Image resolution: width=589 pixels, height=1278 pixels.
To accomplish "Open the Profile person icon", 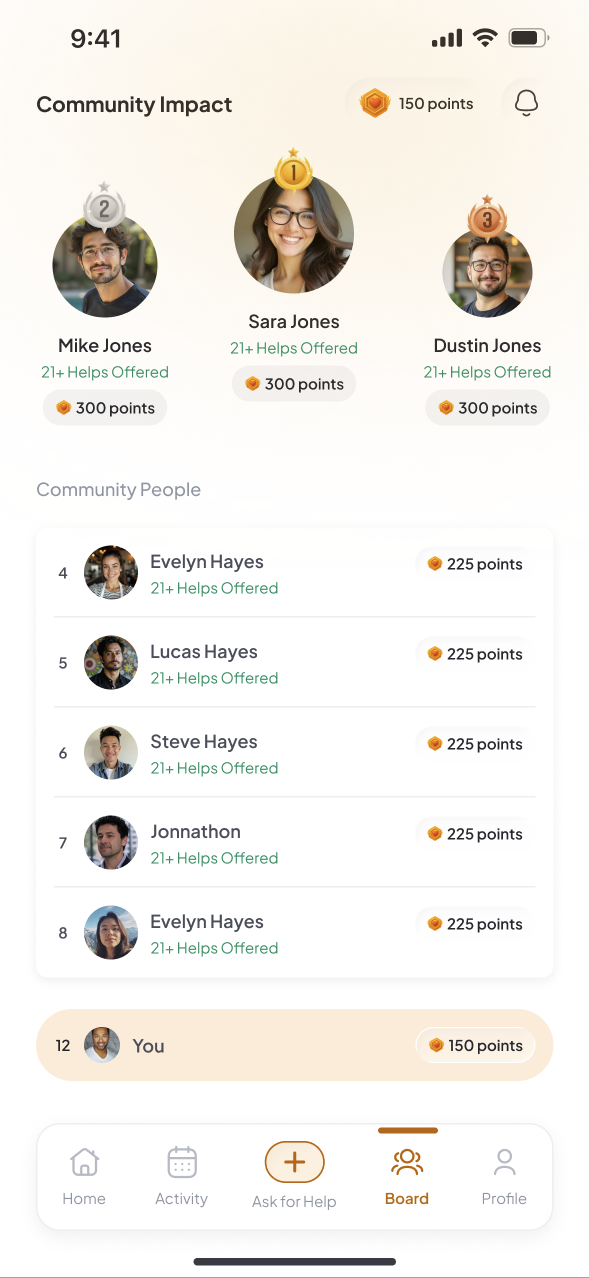I will tap(504, 1162).
